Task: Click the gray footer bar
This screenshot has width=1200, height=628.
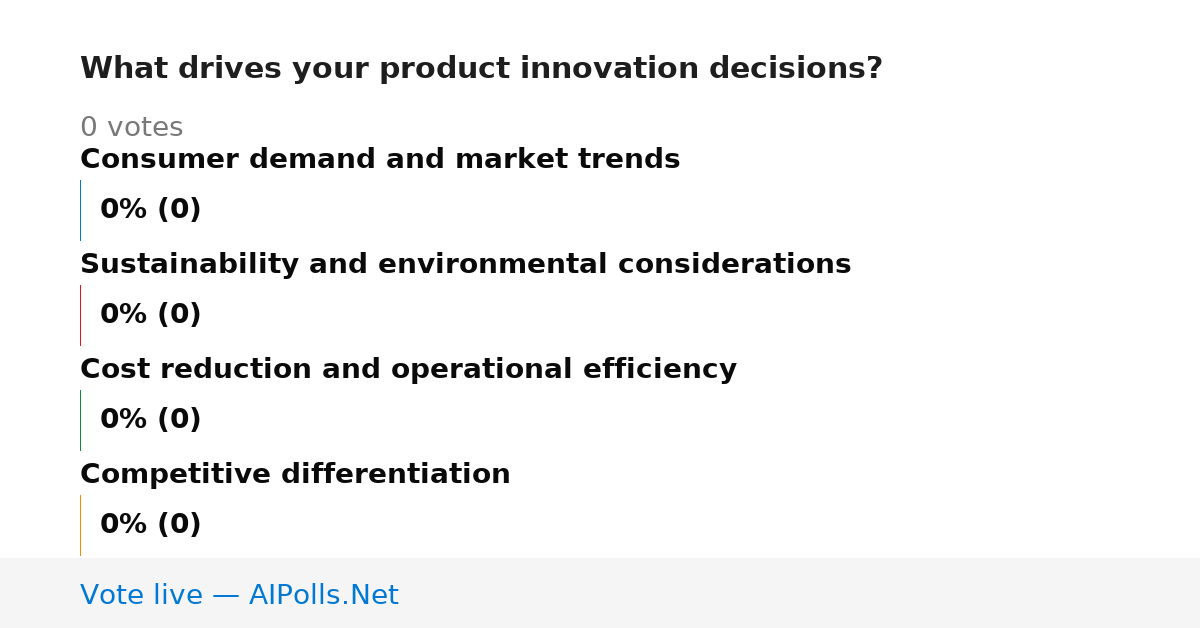Action: point(600,593)
